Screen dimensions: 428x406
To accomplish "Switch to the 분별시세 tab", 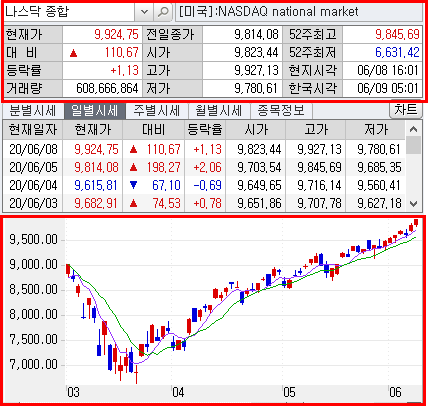I will pos(33,111).
